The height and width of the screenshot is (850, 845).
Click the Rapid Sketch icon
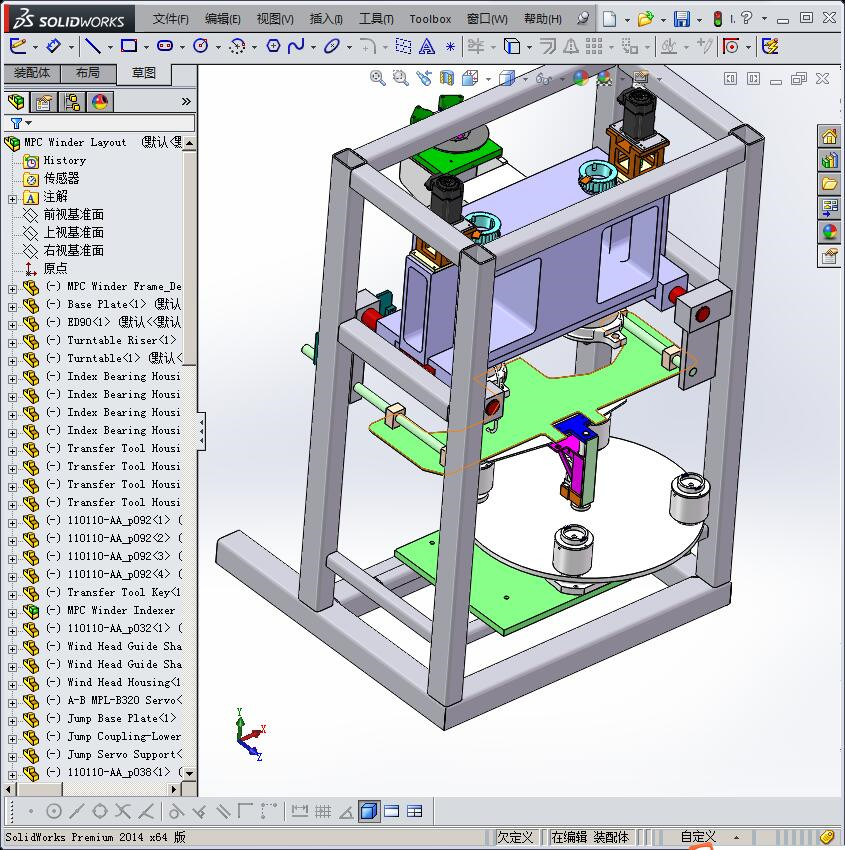[x=770, y=47]
